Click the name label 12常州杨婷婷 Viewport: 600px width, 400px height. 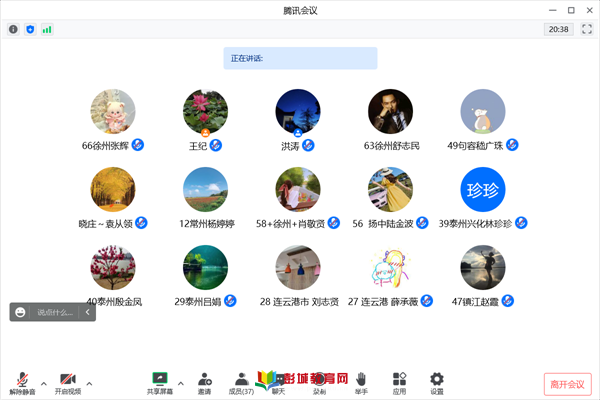point(207,224)
